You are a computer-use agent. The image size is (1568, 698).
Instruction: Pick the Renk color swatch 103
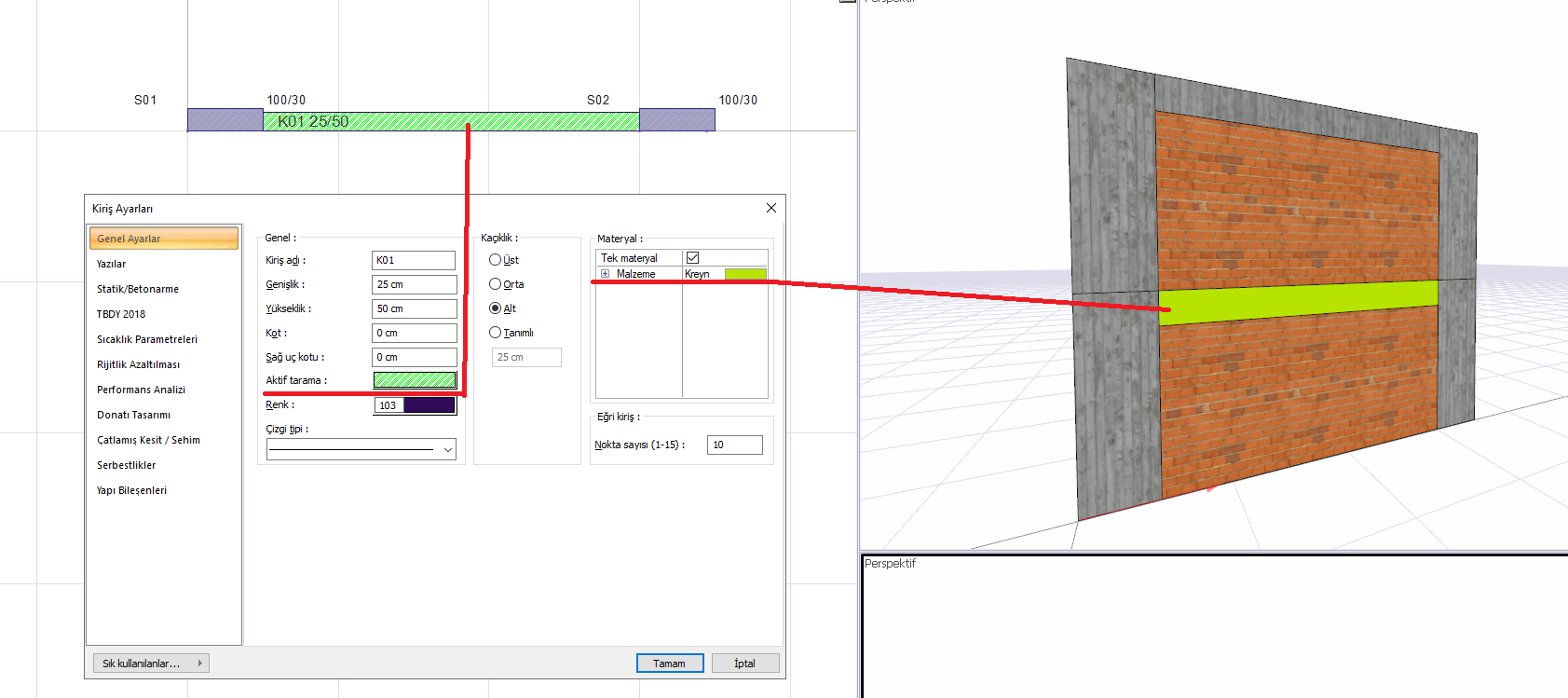pos(415,405)
